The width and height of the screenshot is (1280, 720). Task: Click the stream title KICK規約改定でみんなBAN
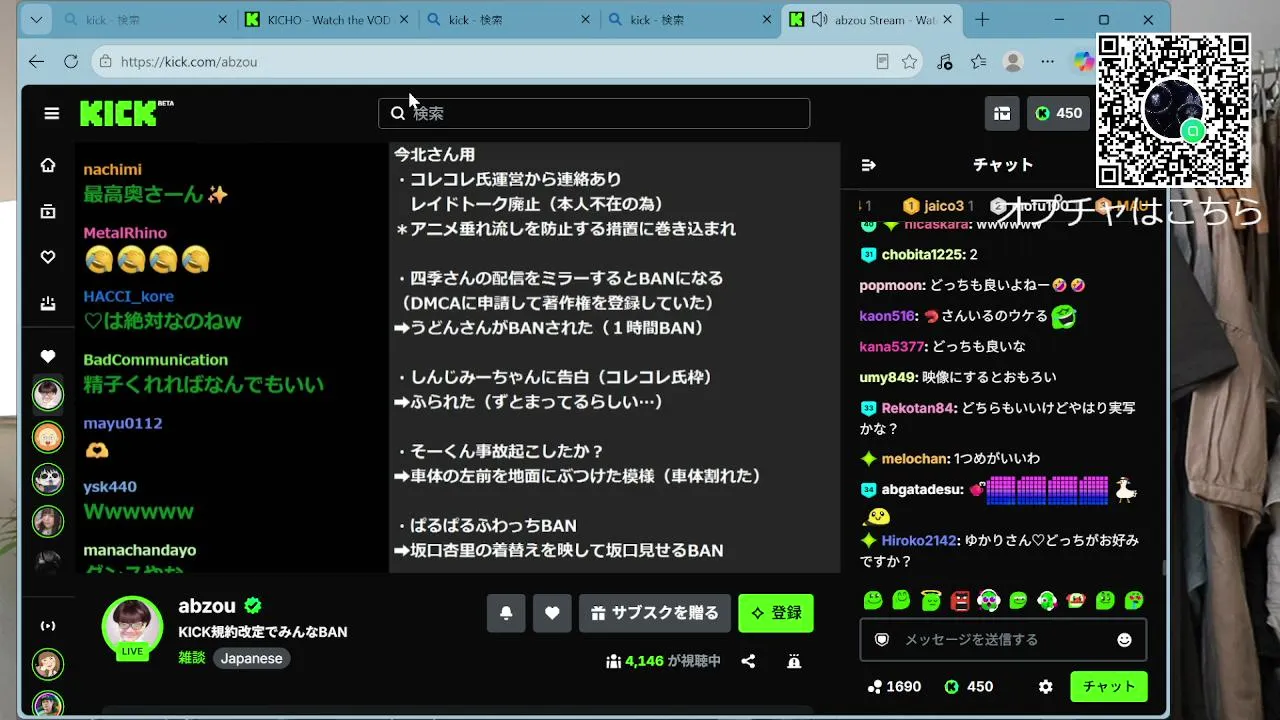263,632
